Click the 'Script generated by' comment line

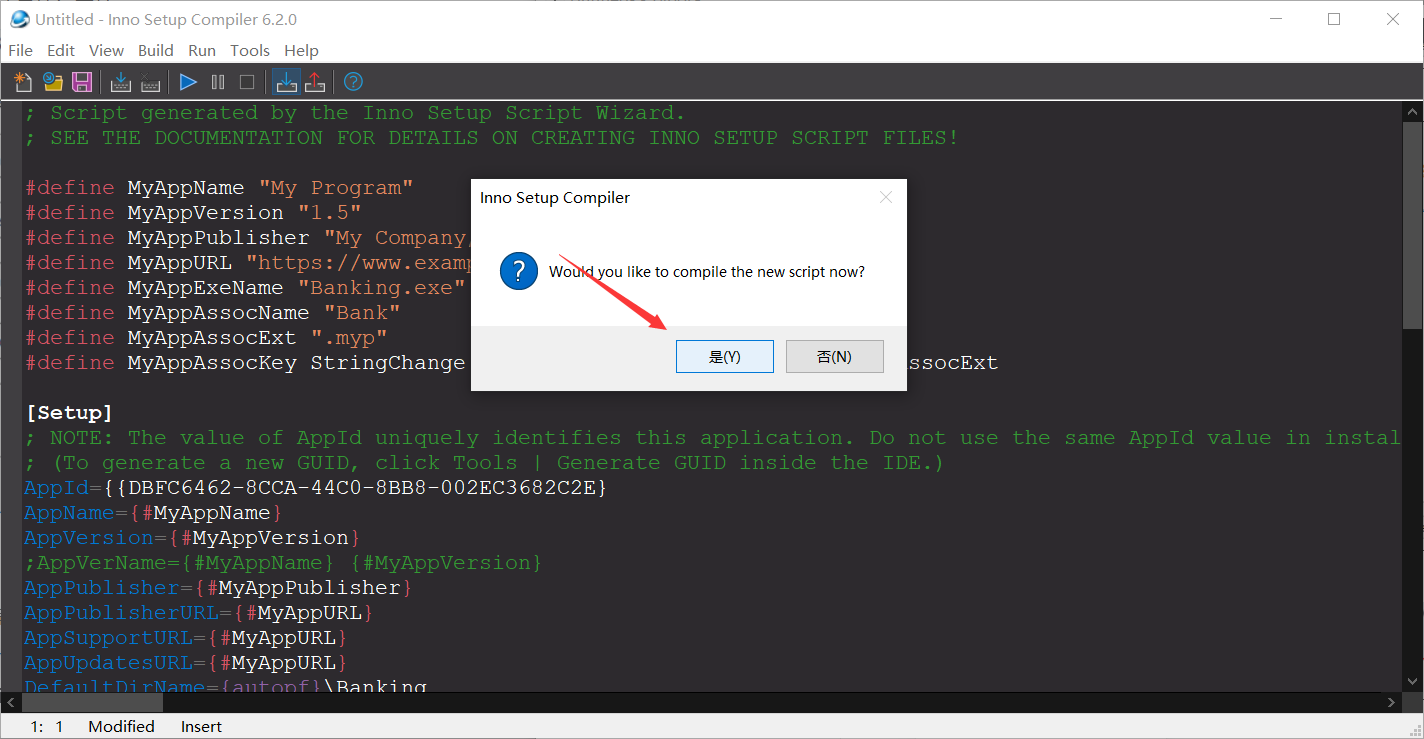[x=355, y=113]
